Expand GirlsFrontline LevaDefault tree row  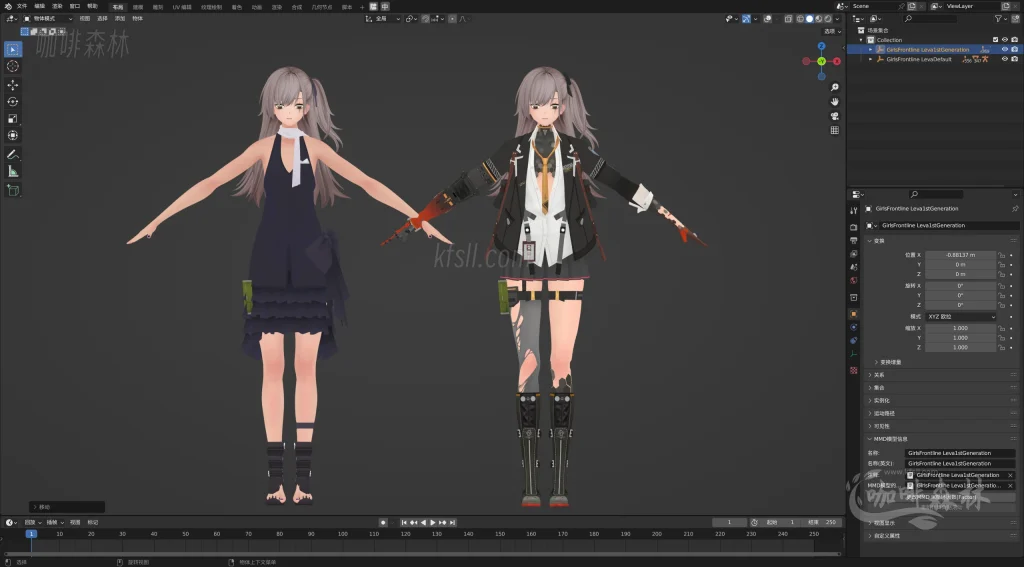[x=871, y=59]
